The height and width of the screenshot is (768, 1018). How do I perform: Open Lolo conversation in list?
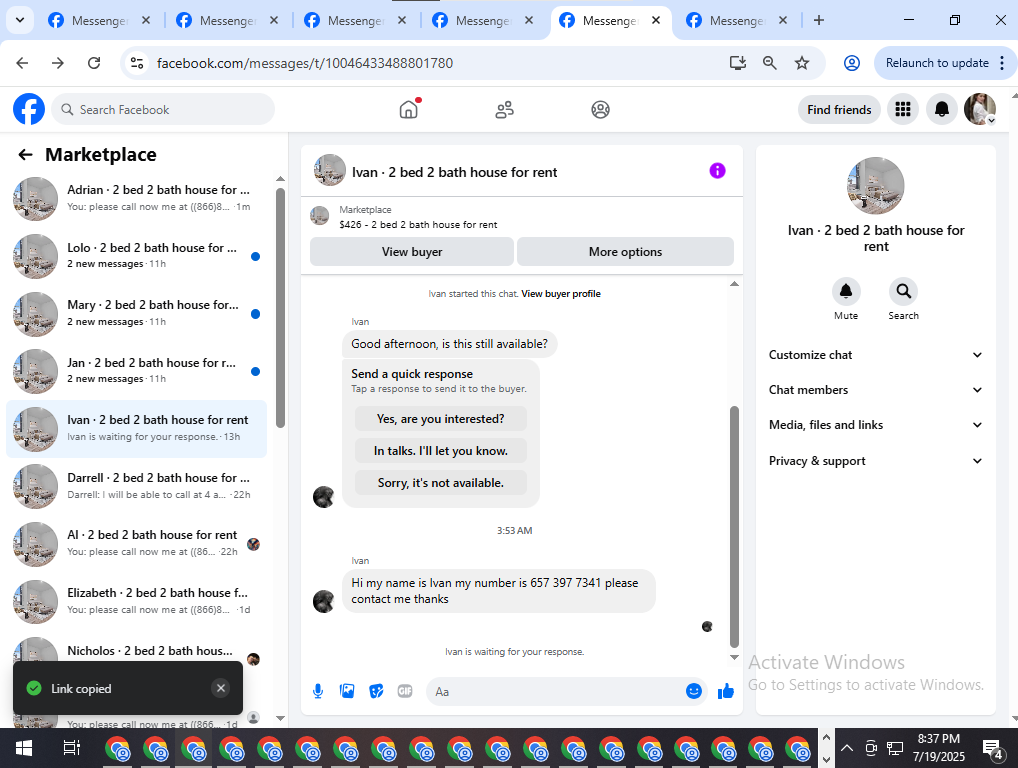coord(136,256)
